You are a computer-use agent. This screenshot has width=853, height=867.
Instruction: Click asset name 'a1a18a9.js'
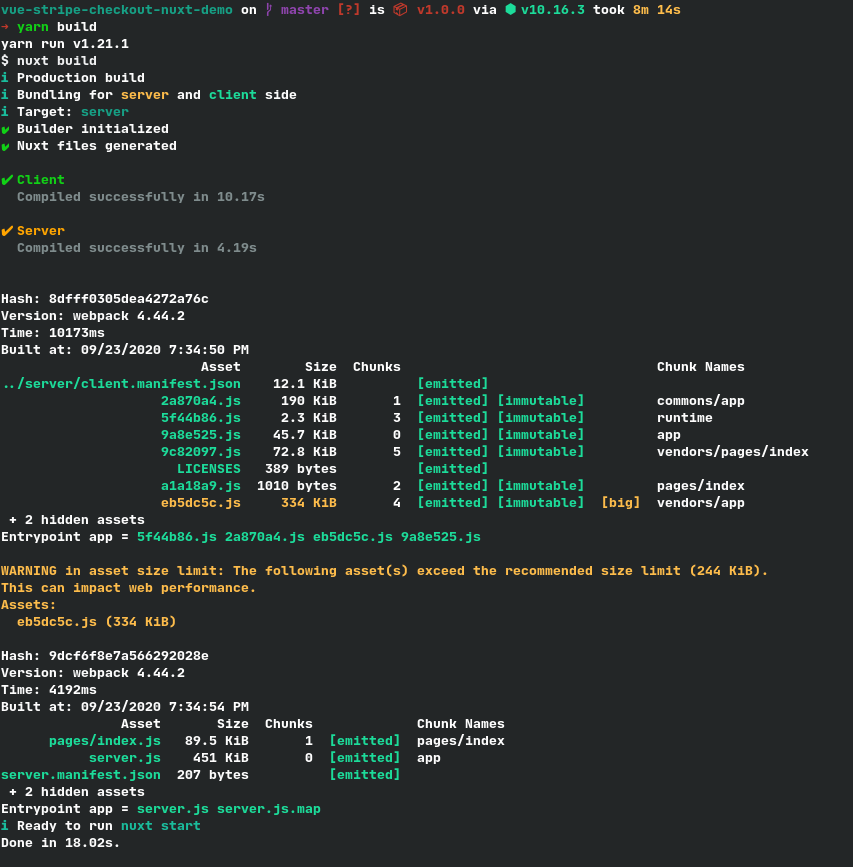click(201, 486)
